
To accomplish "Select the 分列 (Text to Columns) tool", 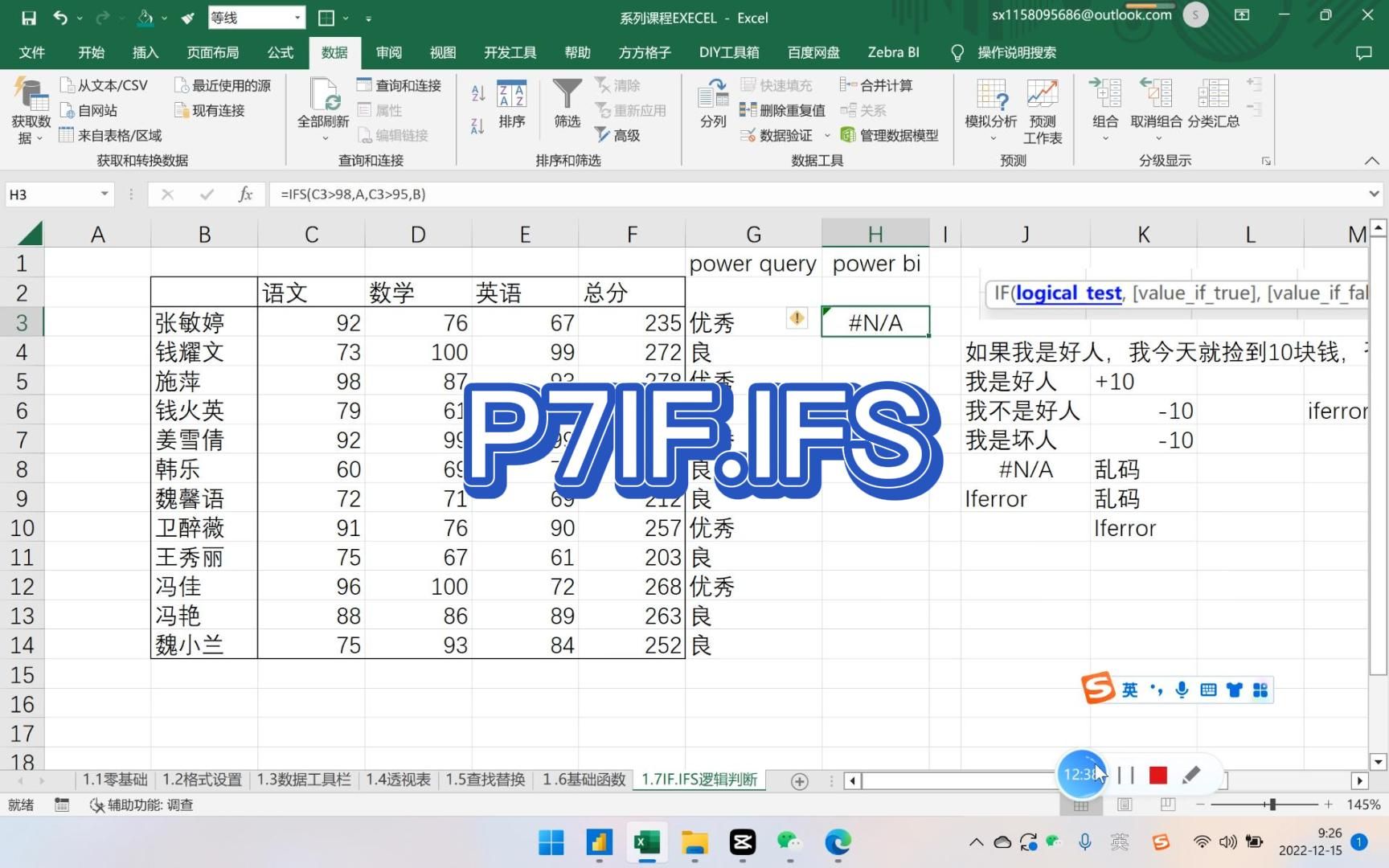I will [711, 105].
